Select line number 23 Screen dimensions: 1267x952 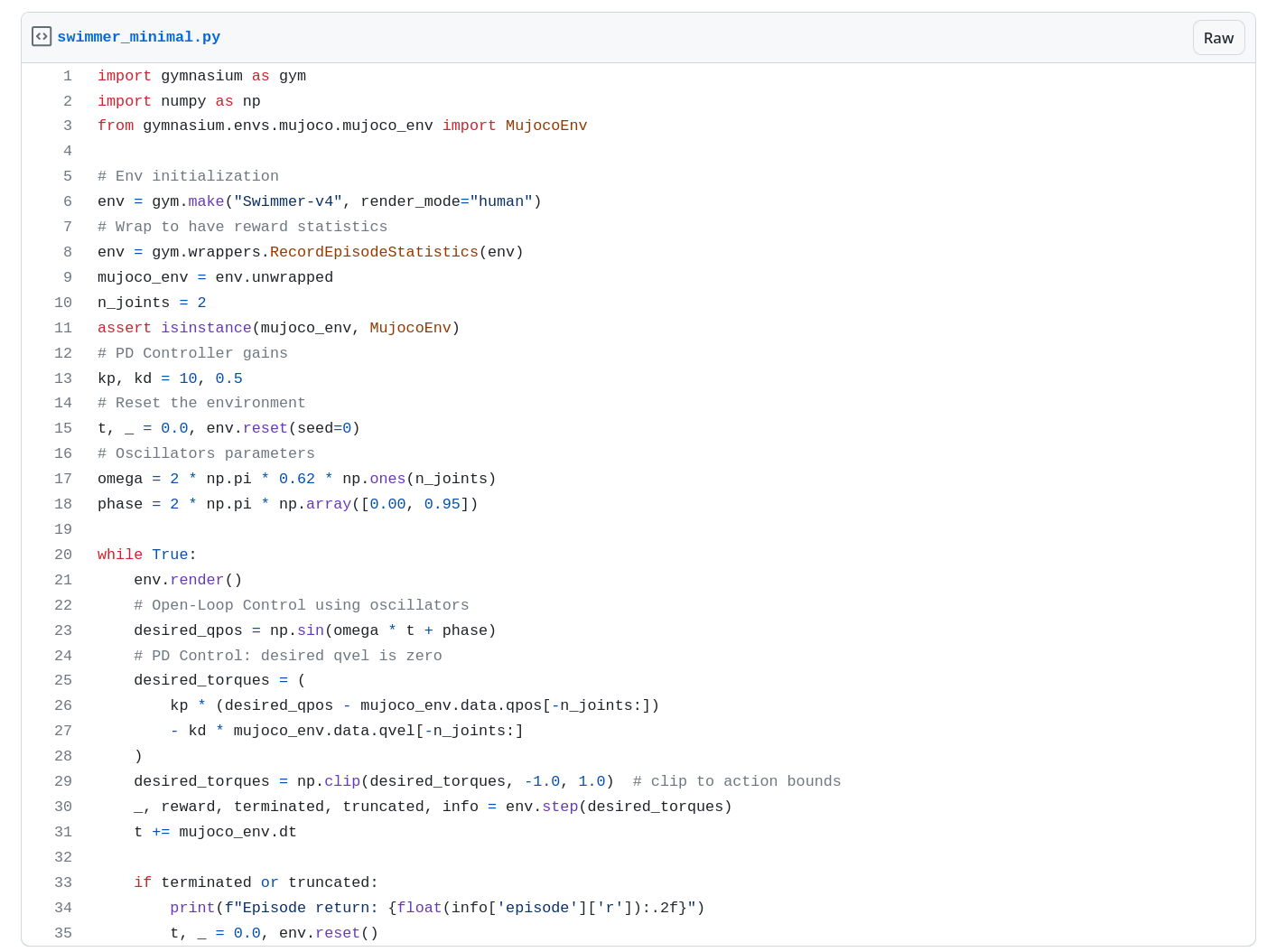tap(63, 630)
